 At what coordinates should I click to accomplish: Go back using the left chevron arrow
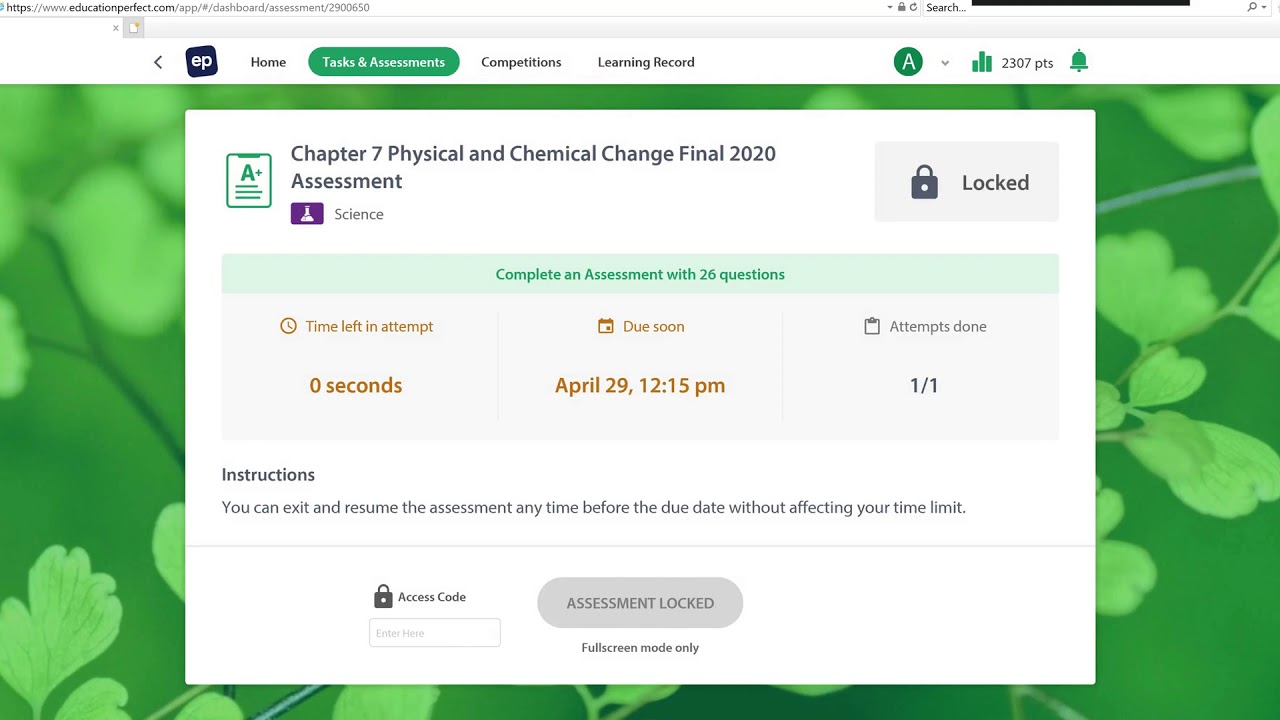(x=158, y=62)
